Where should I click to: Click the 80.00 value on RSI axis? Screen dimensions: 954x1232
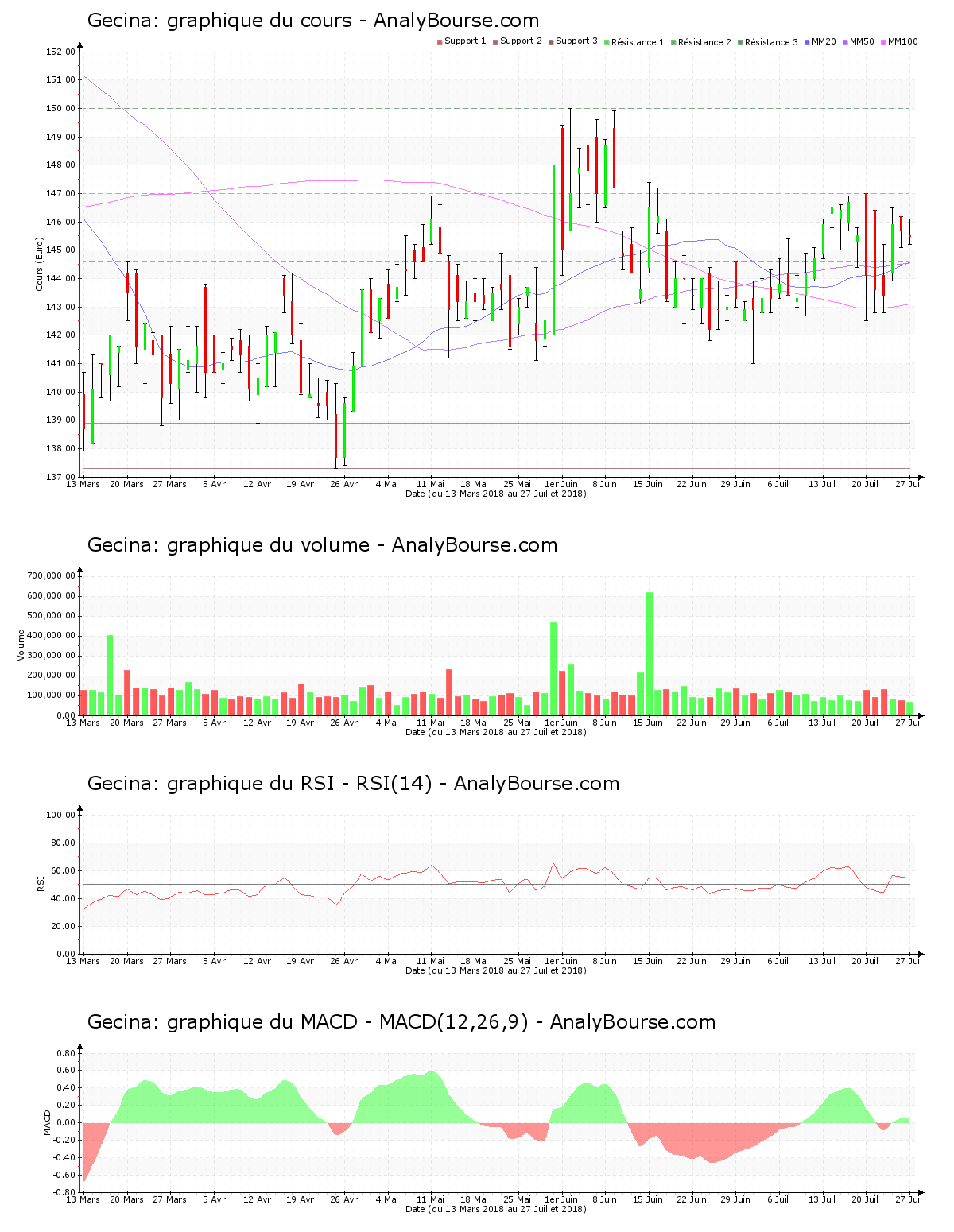[64, 843]
